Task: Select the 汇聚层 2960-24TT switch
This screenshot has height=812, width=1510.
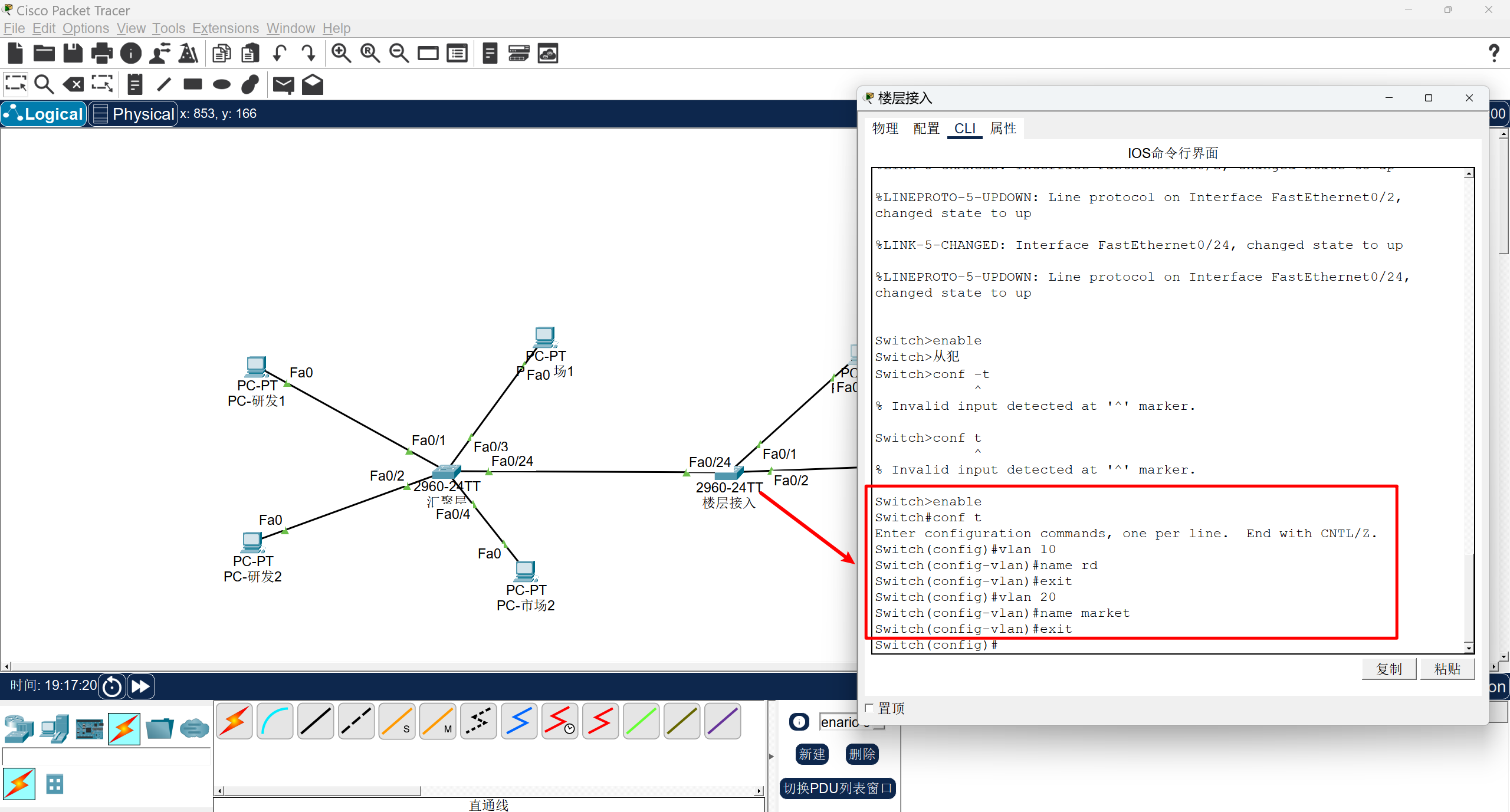Action: 445,472
